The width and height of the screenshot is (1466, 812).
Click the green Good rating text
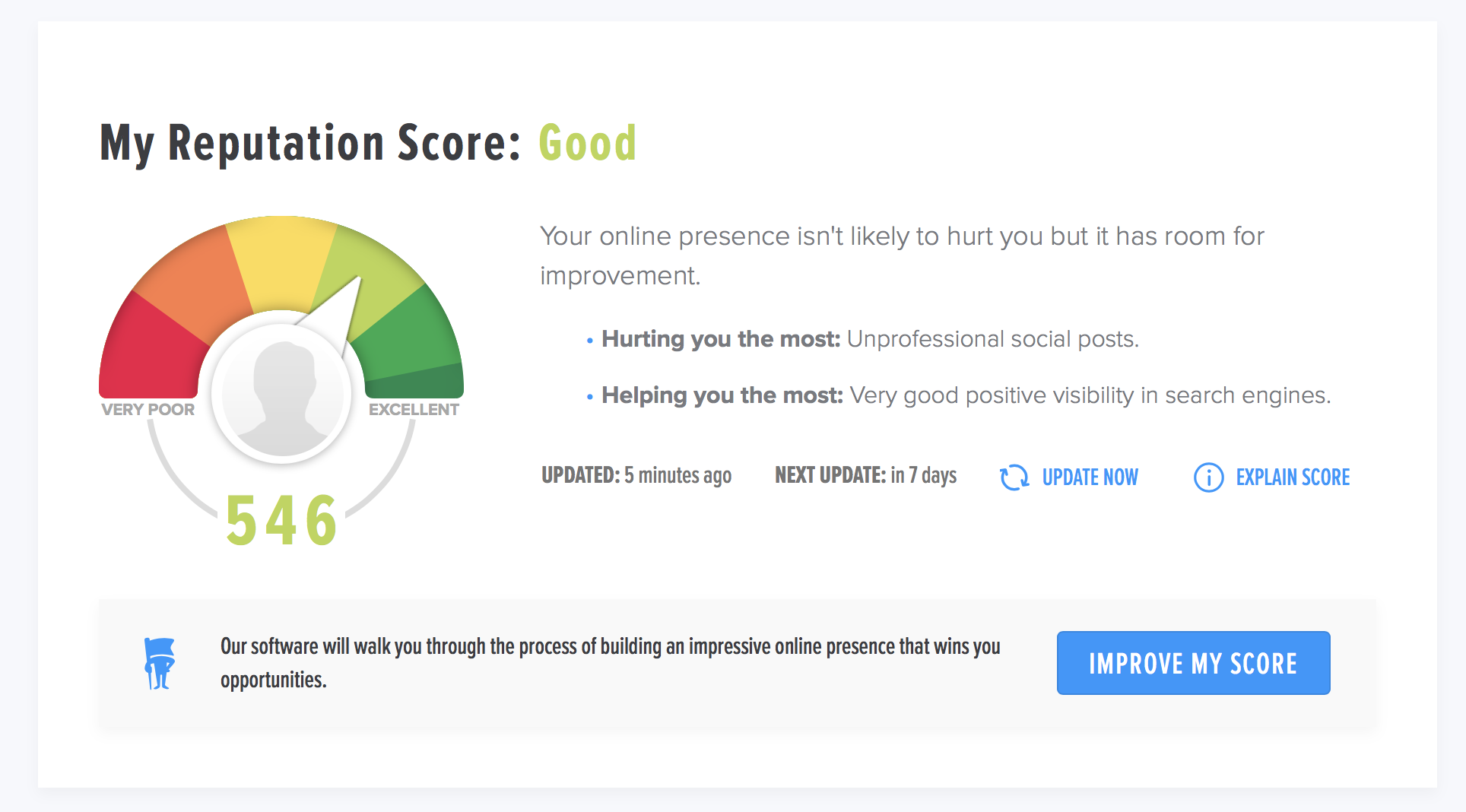coord(587,143)
